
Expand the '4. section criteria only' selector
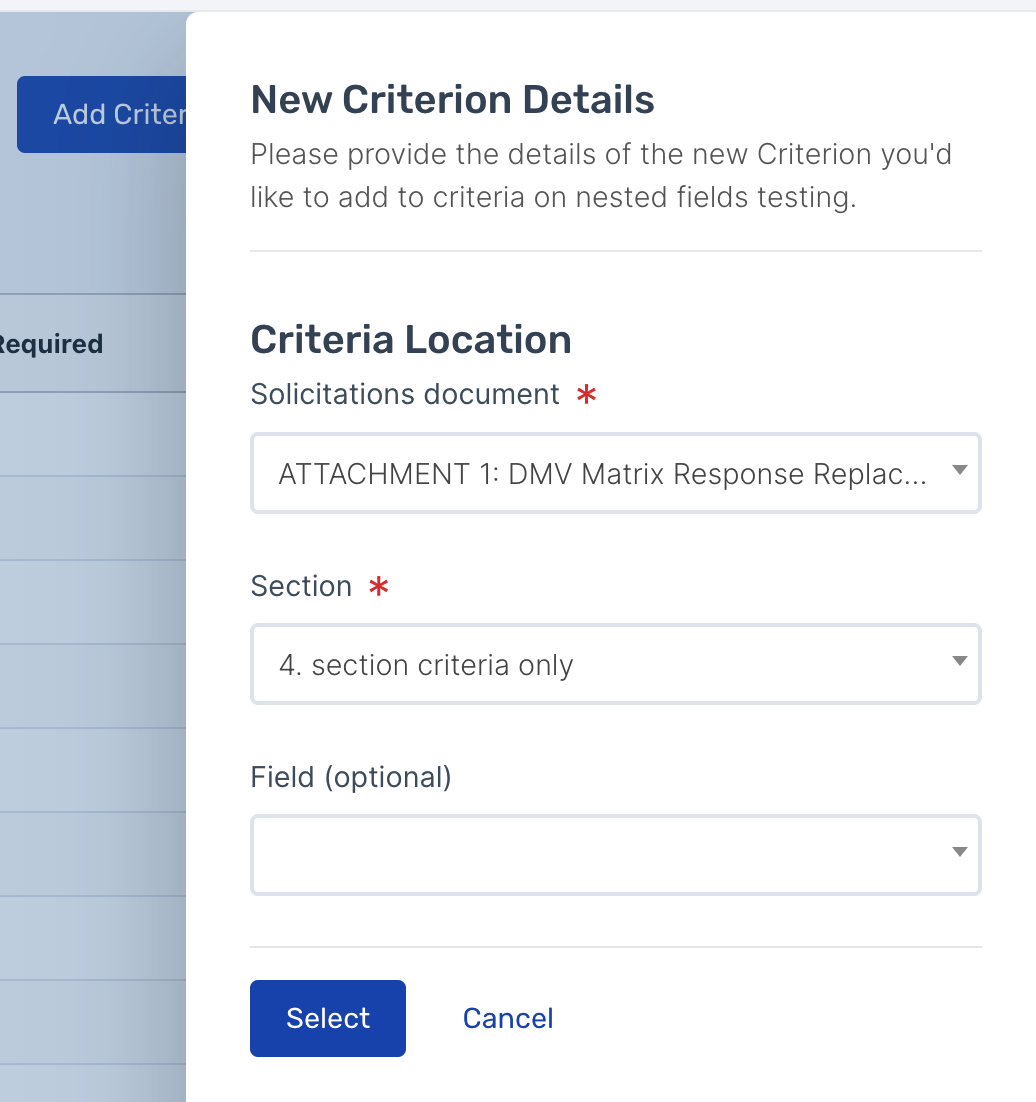(602, 665)
